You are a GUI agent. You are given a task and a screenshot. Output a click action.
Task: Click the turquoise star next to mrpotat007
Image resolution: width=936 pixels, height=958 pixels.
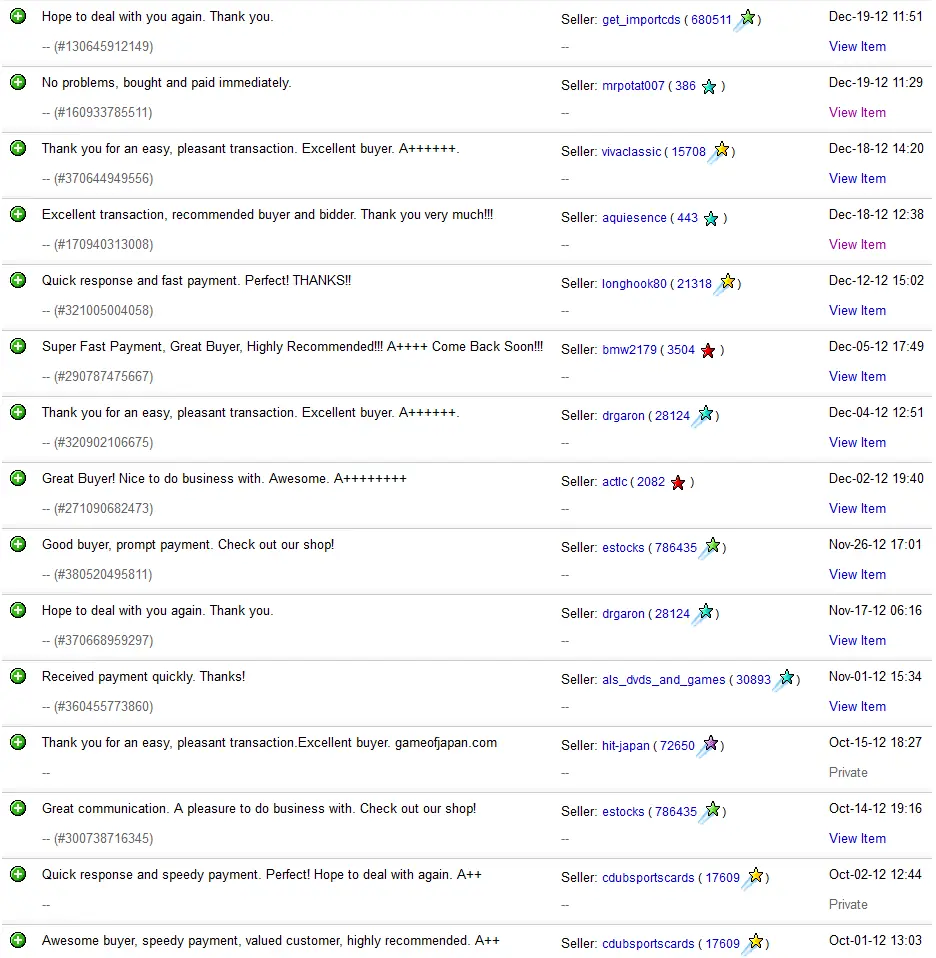tap(709, 87)
